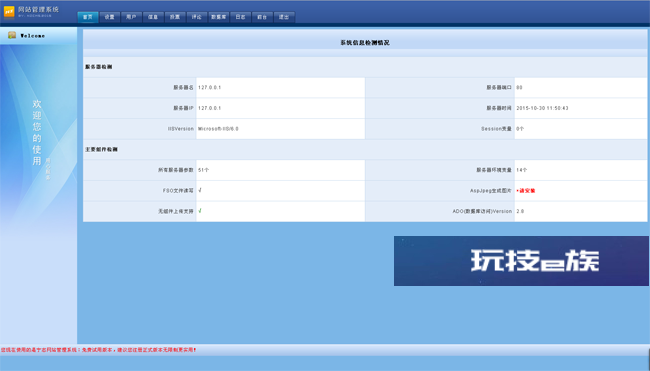This screenshot has height=371, width=650.
Task: Click the 网站管理系统 title text
Action: (39, 10)
